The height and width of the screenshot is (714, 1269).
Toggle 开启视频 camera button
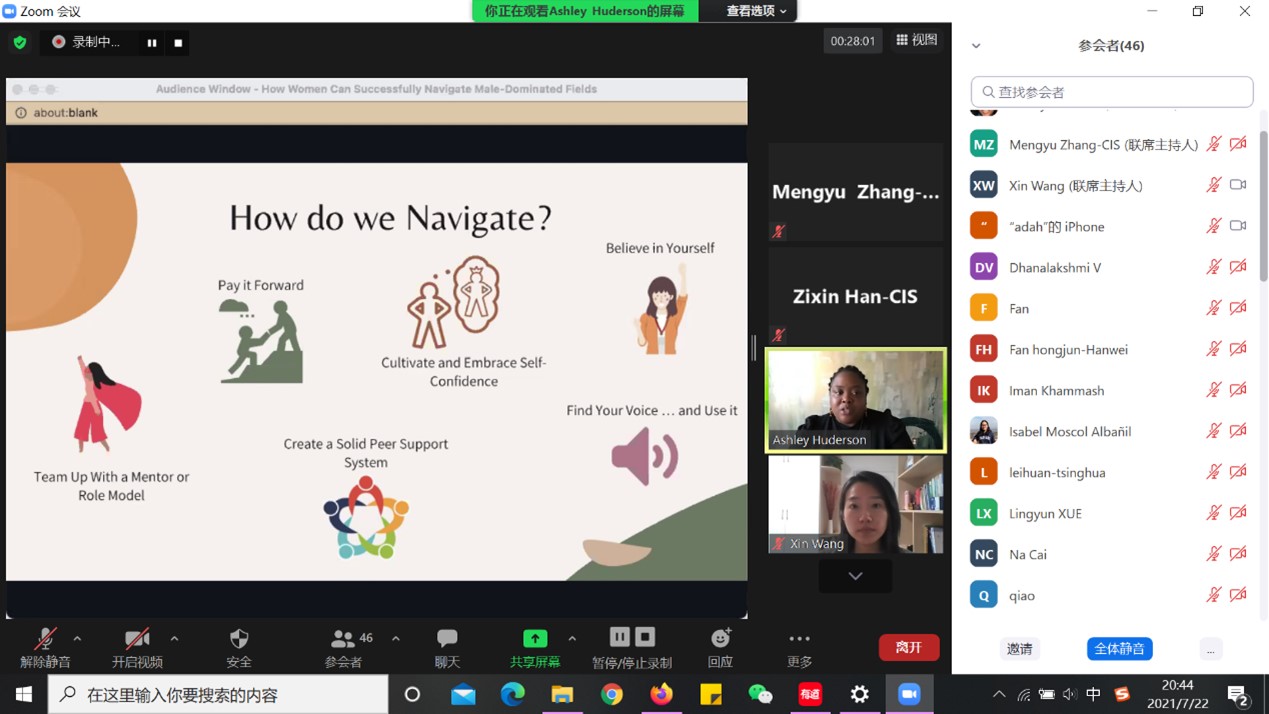click(x=137, y=639)
